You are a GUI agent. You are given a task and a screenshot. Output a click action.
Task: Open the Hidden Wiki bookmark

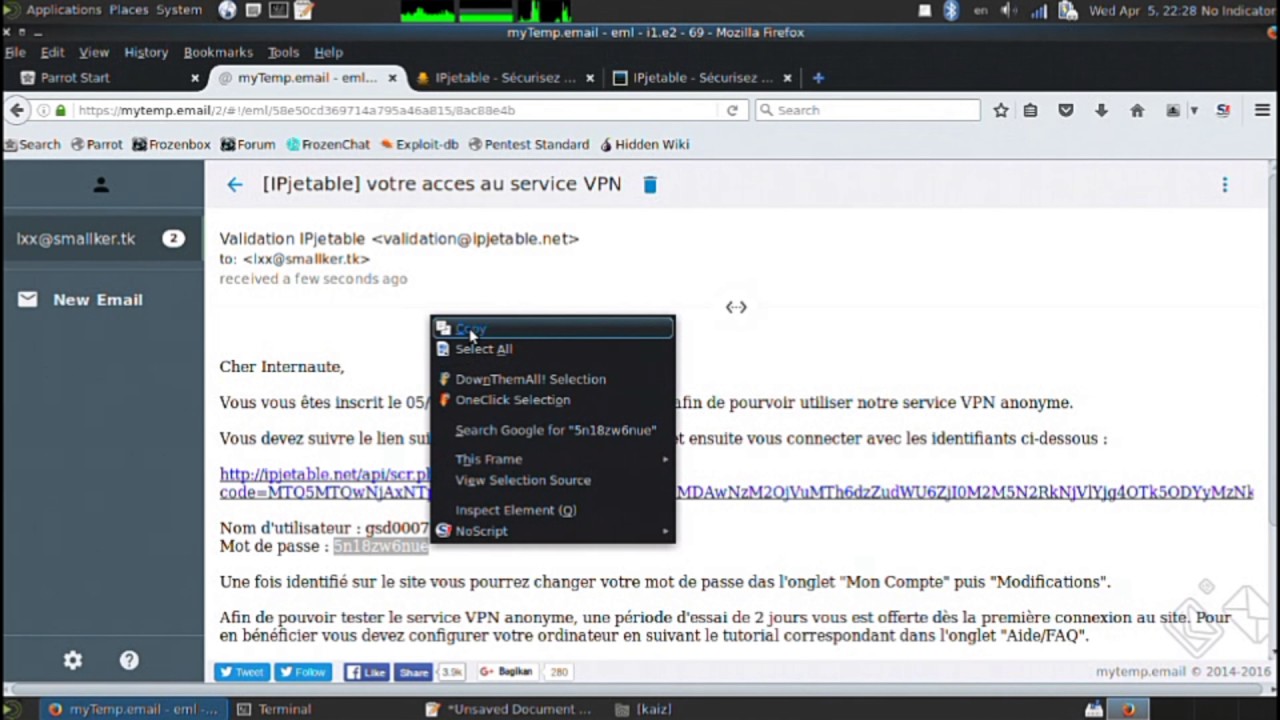[644, 144]
